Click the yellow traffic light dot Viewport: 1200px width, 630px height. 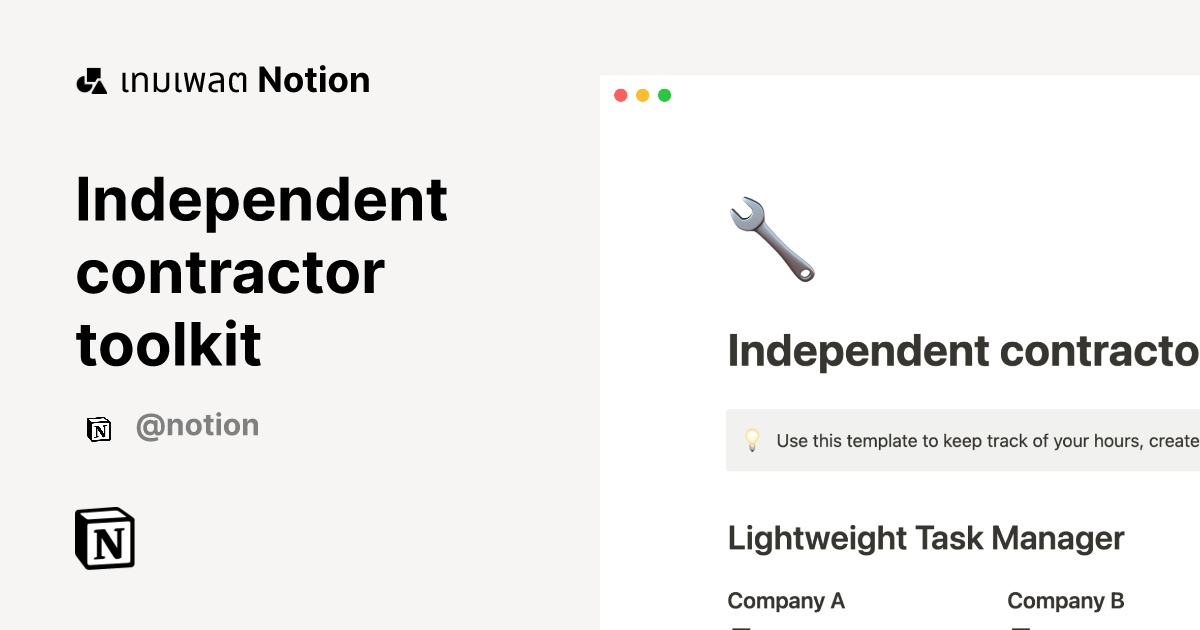coord(642,95)
